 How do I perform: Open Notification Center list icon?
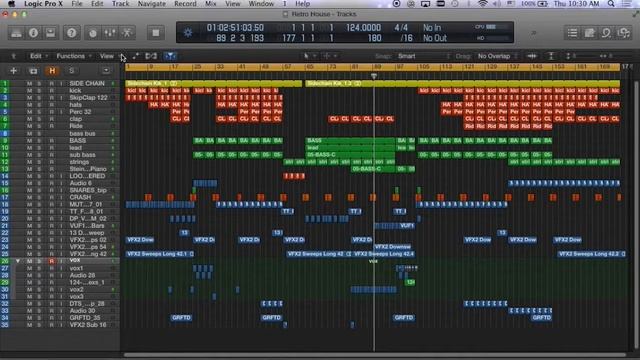[627, 4]
